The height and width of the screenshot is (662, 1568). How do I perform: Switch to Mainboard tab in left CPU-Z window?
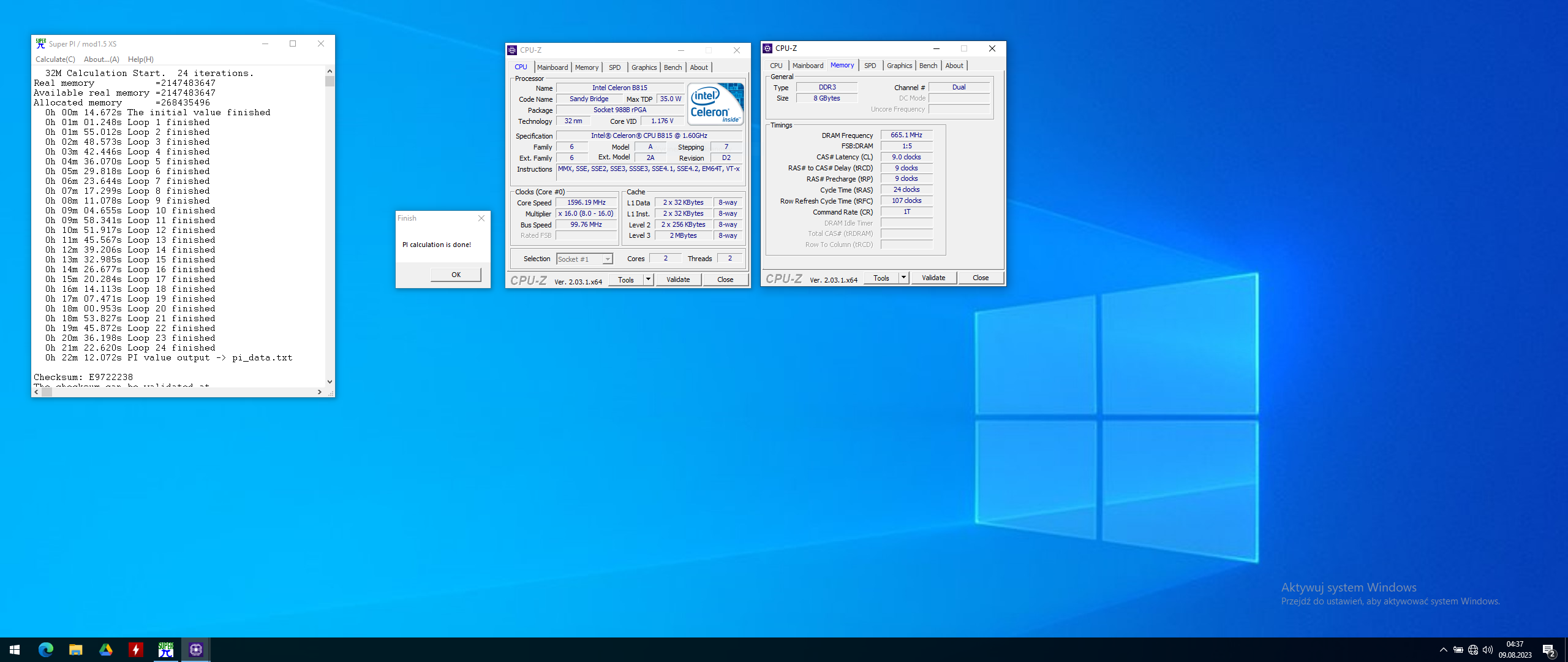click(552, 67)
